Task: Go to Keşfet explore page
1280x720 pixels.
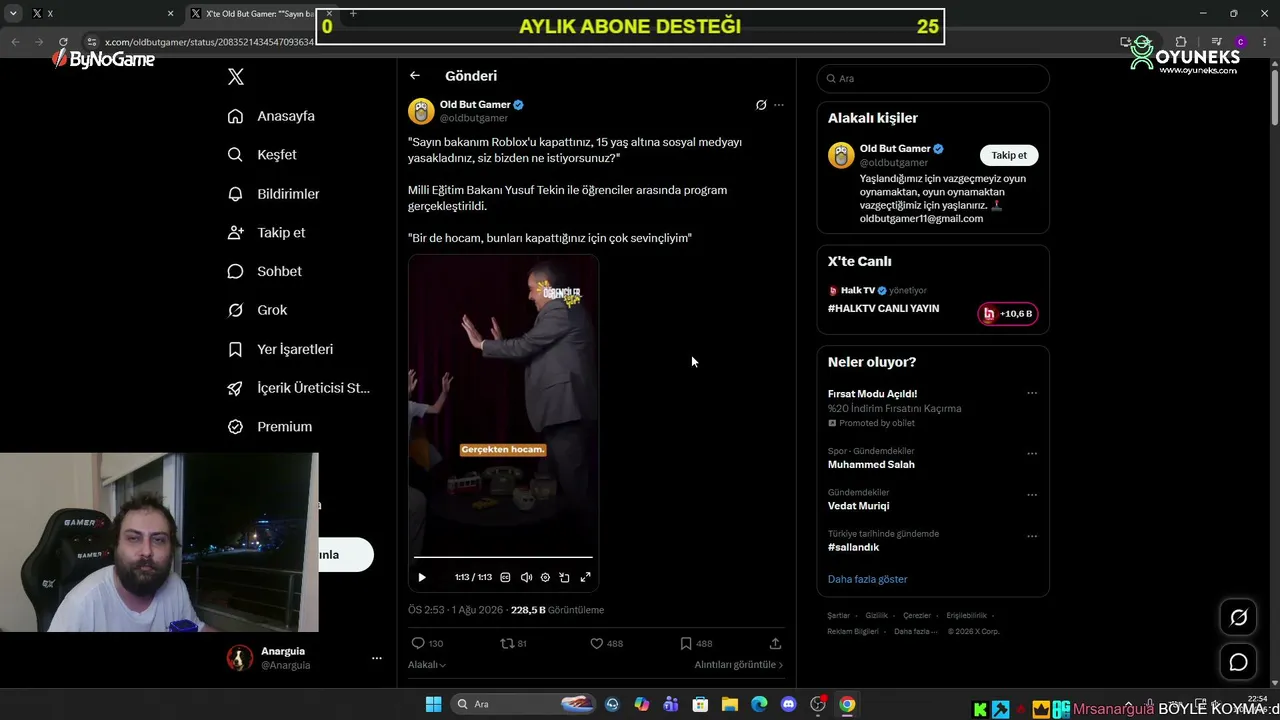Action: coord(262,155)
